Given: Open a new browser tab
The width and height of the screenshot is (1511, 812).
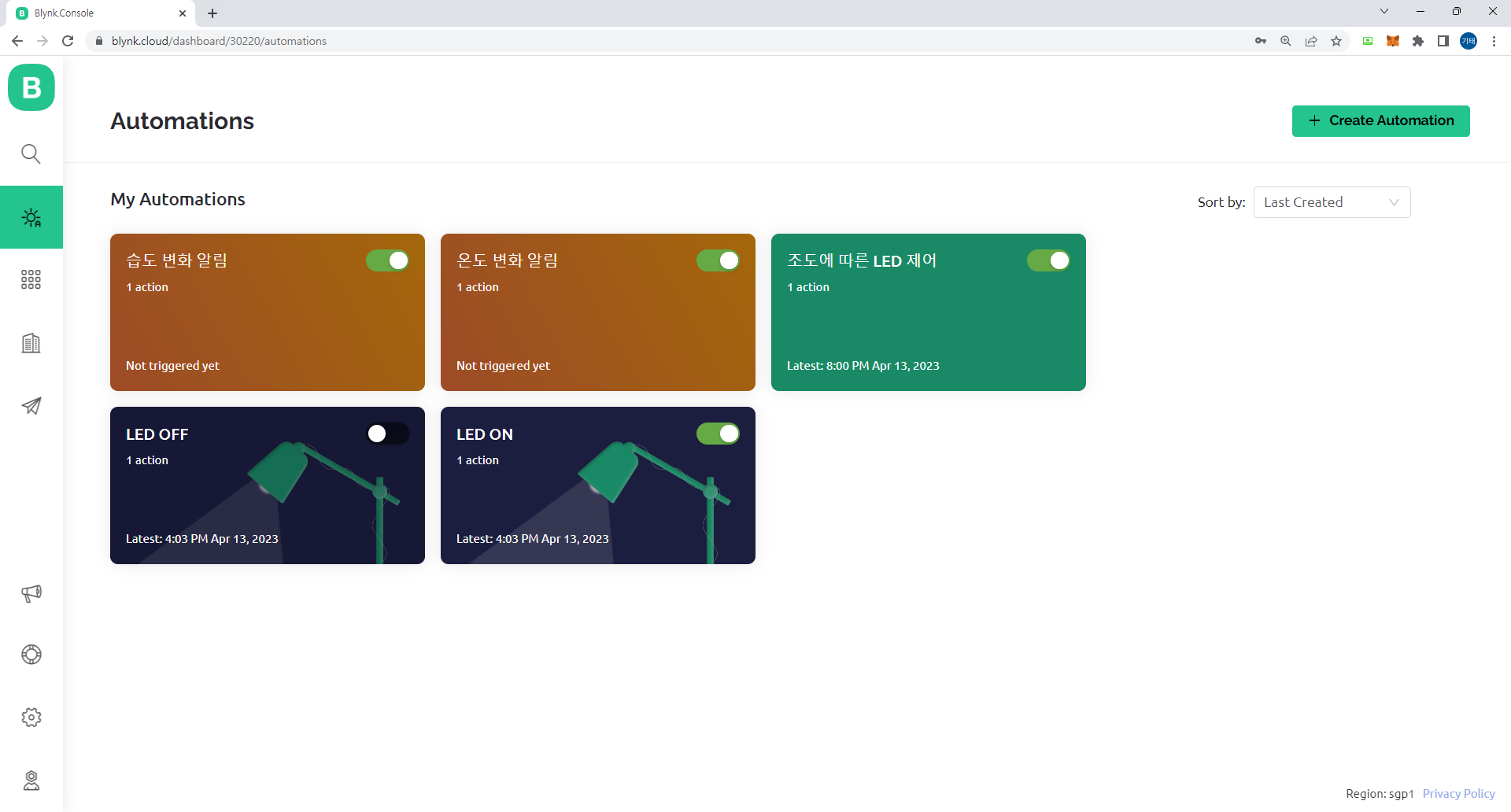Looking at the screenshot, I should (212, 13).
